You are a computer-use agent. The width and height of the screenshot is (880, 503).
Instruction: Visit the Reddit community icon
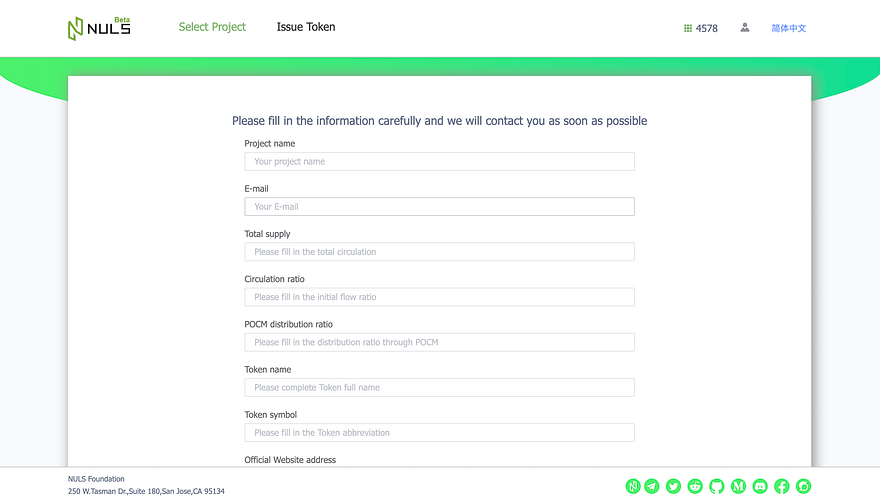coord(695,486)
